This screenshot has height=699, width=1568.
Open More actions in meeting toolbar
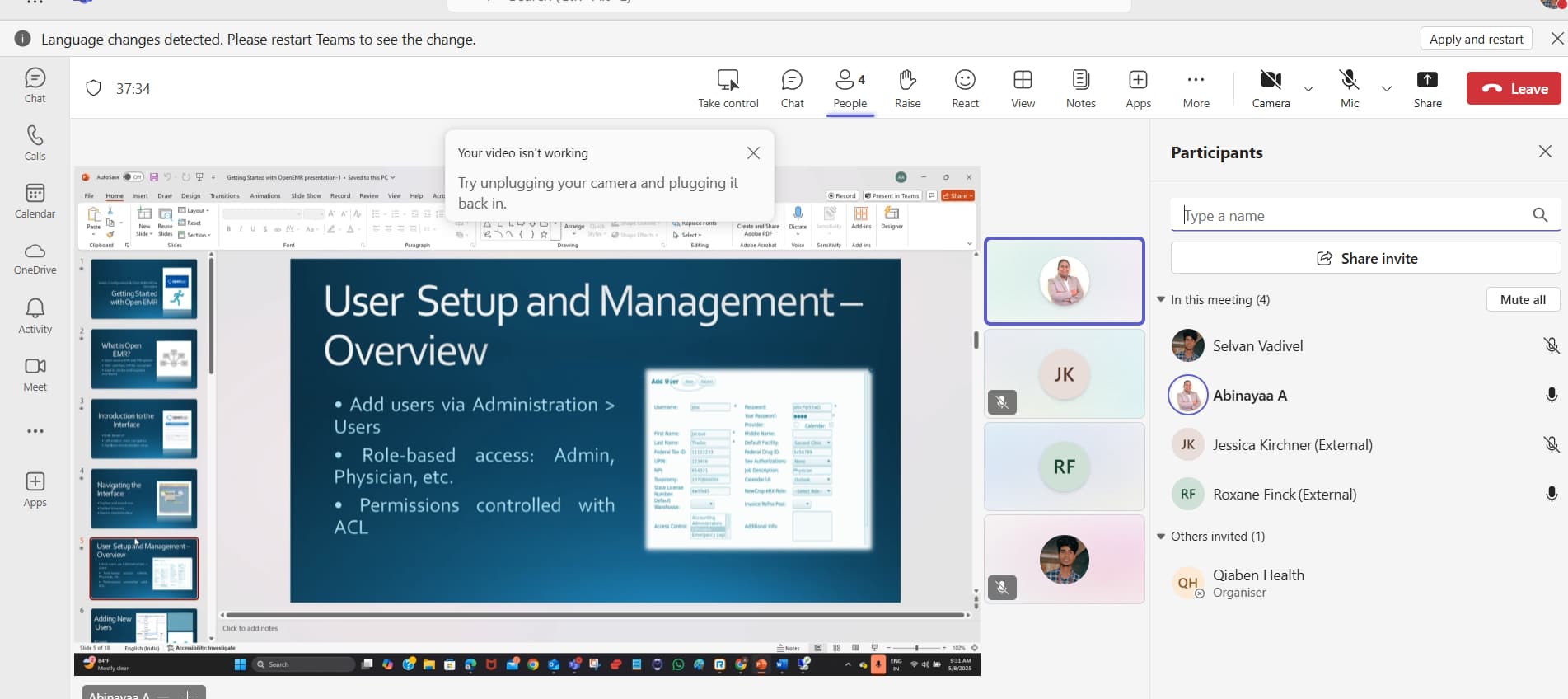1196,89
